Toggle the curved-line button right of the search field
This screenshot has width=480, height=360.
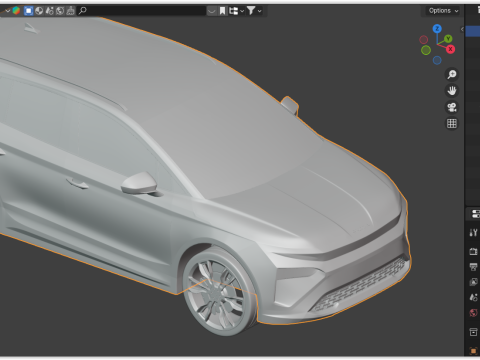point(212,11)
